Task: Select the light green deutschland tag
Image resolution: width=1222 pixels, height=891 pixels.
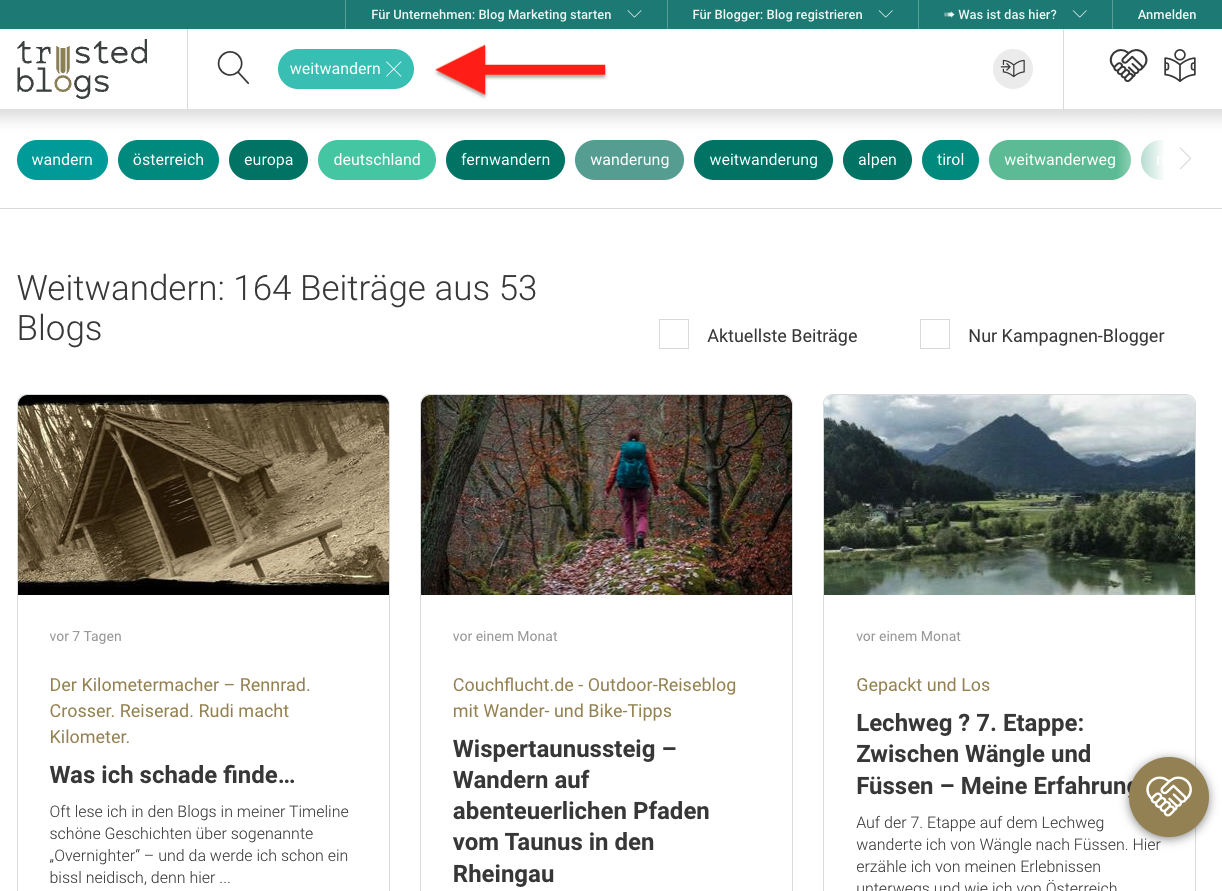Action: 377,160
